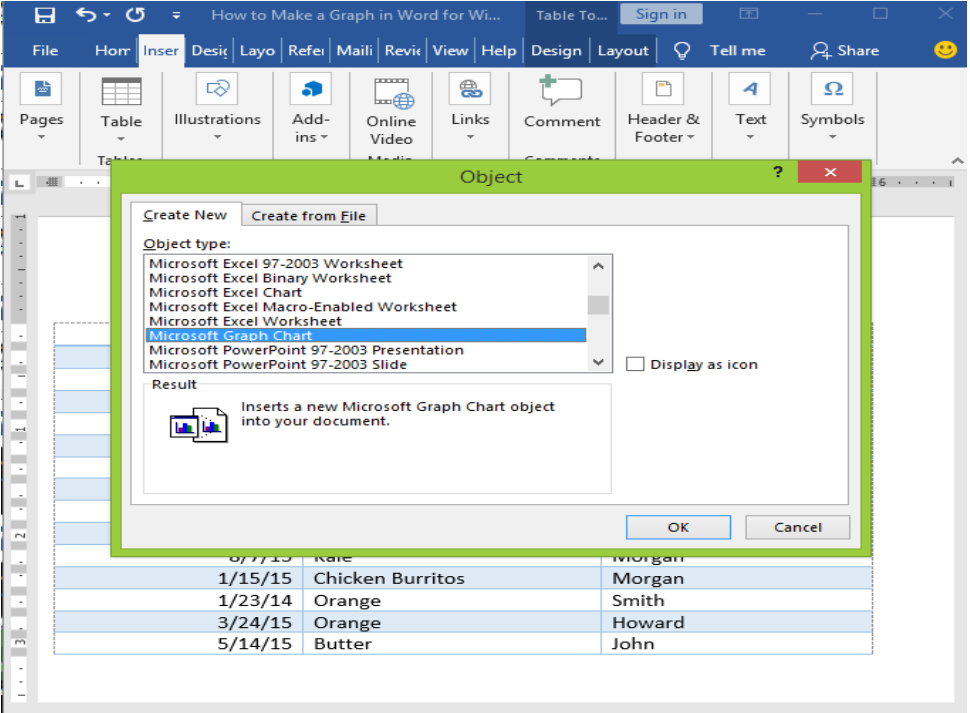Click the Share button
970x713 pixels.
(845, 51)
